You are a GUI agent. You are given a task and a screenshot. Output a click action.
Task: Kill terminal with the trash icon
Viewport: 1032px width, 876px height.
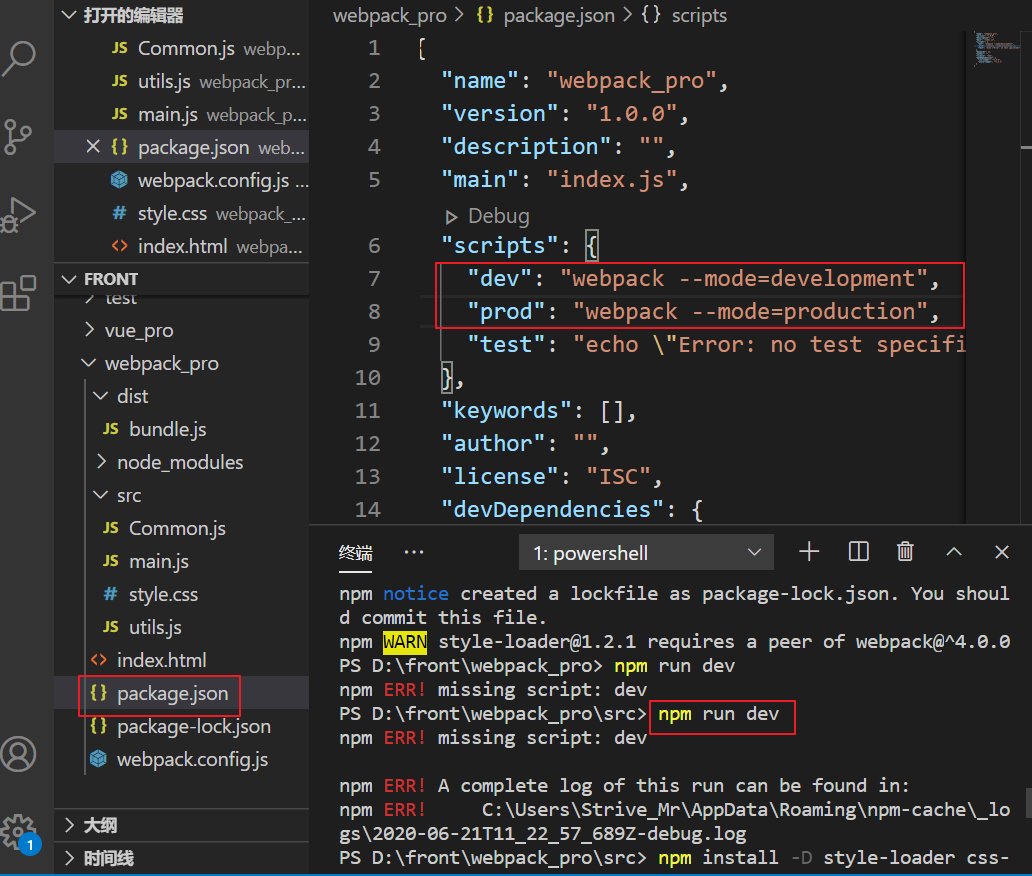pos(905,552)
